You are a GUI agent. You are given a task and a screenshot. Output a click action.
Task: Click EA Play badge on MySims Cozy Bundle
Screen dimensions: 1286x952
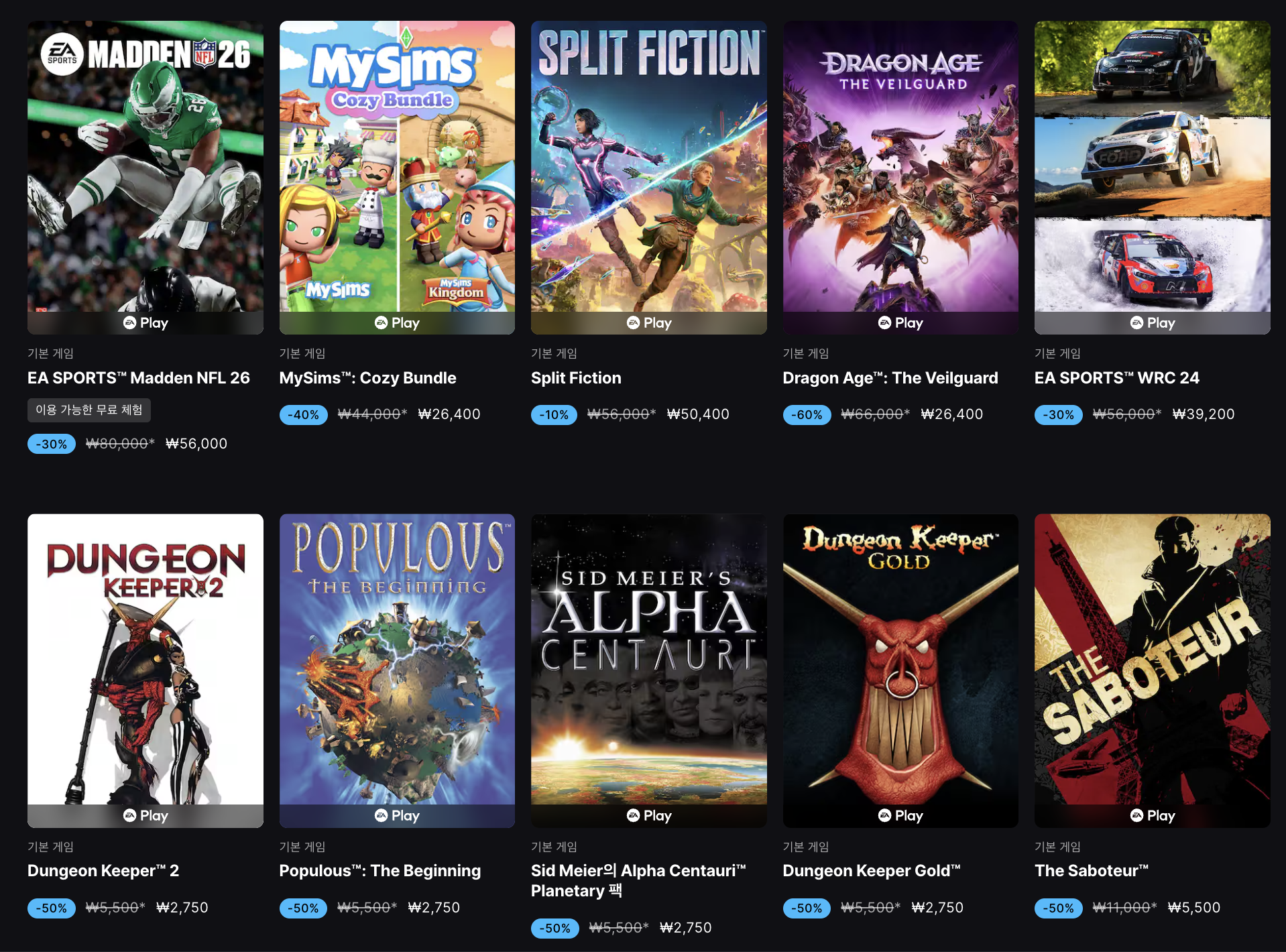pyautogui.click(x=397, y=322)
